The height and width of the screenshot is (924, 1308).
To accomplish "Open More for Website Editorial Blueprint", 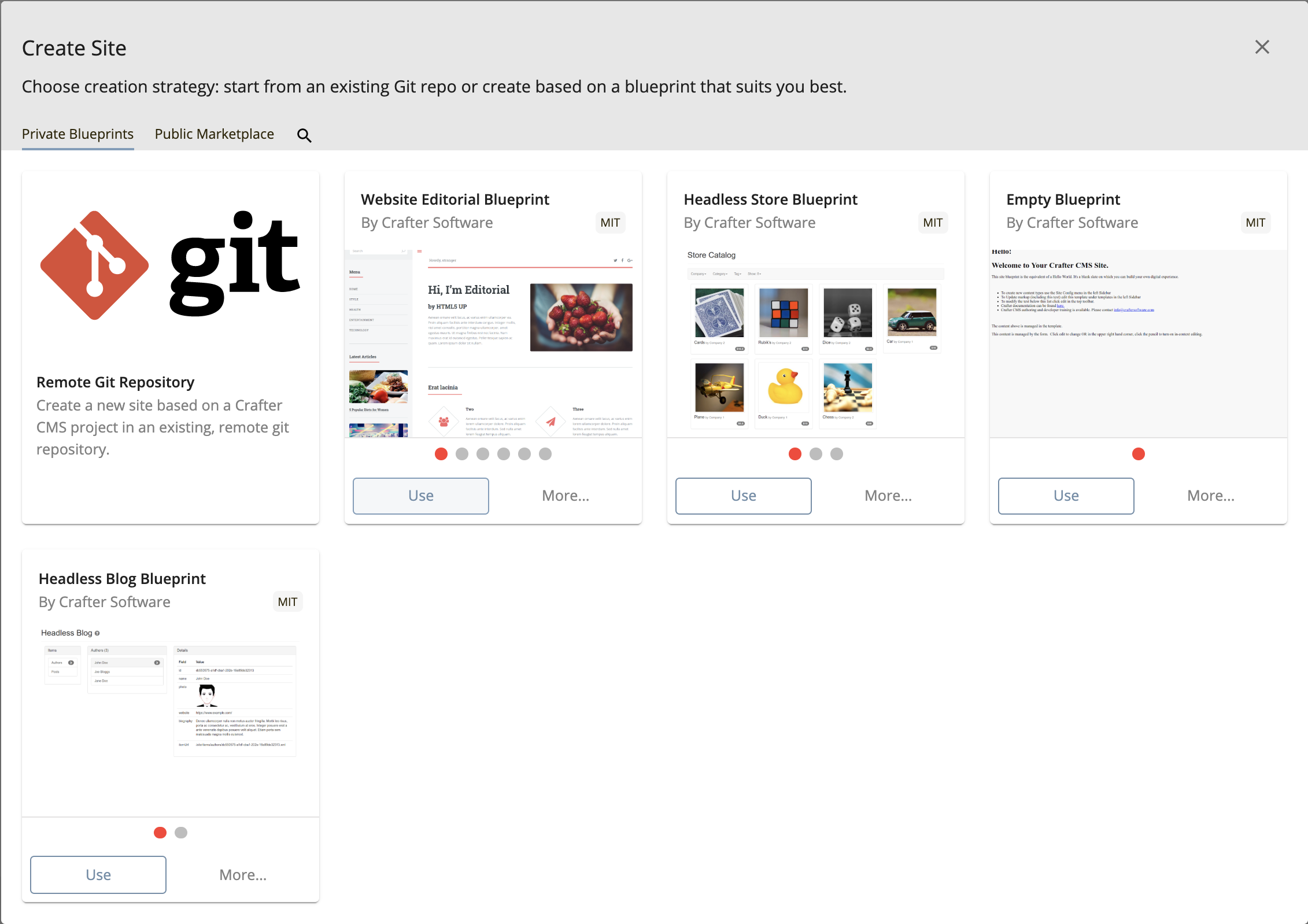I will [x=566, y=496].
